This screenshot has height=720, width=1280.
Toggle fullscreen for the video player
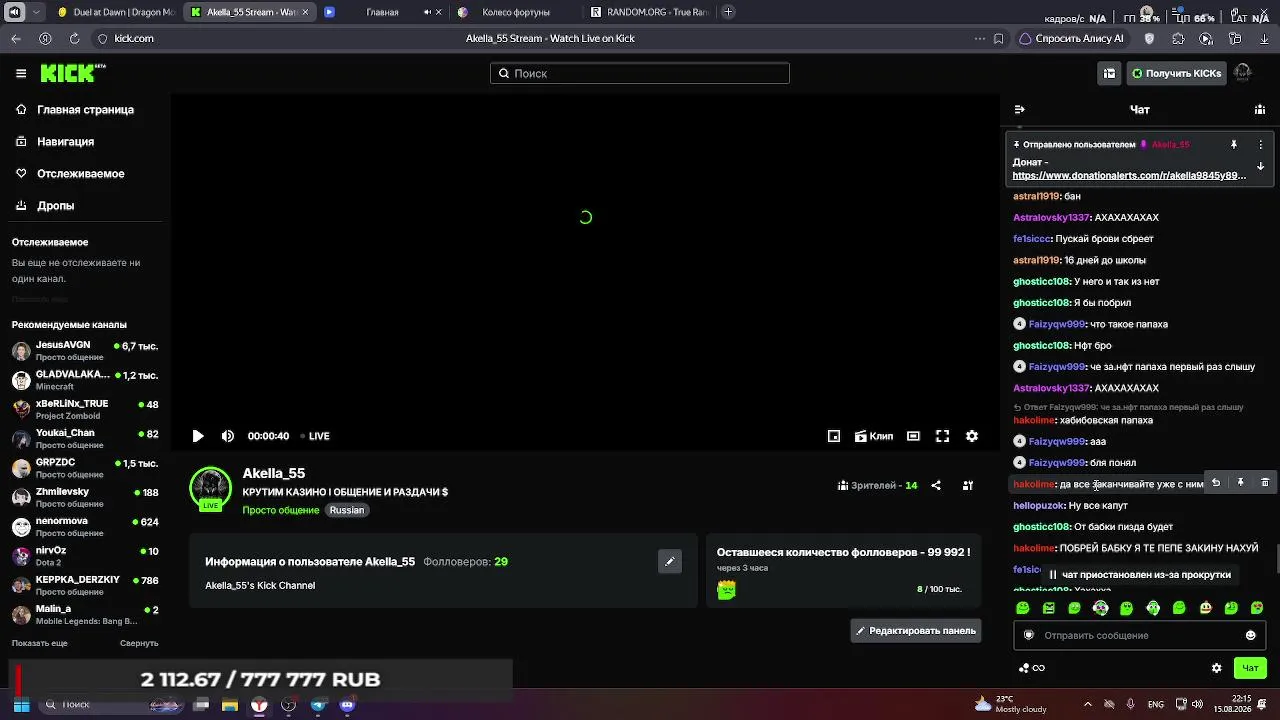point(942,436)
